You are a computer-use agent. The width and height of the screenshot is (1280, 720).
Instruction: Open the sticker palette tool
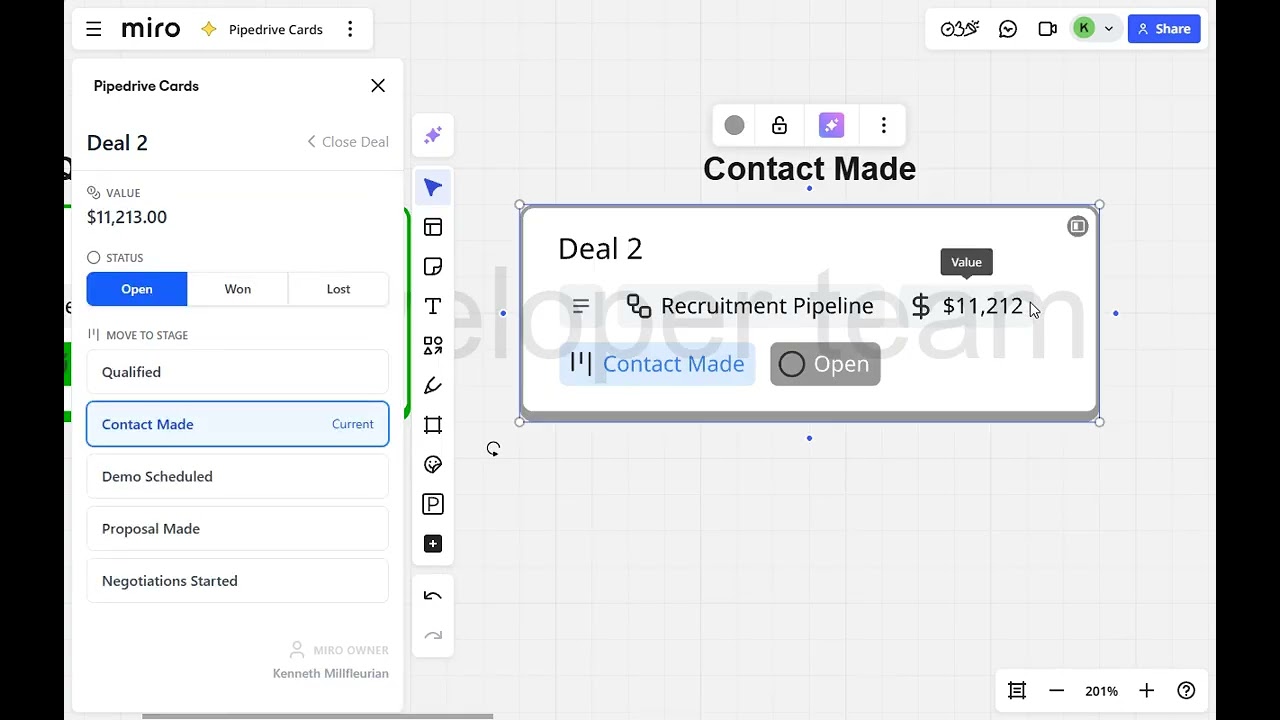click(433, 464)
